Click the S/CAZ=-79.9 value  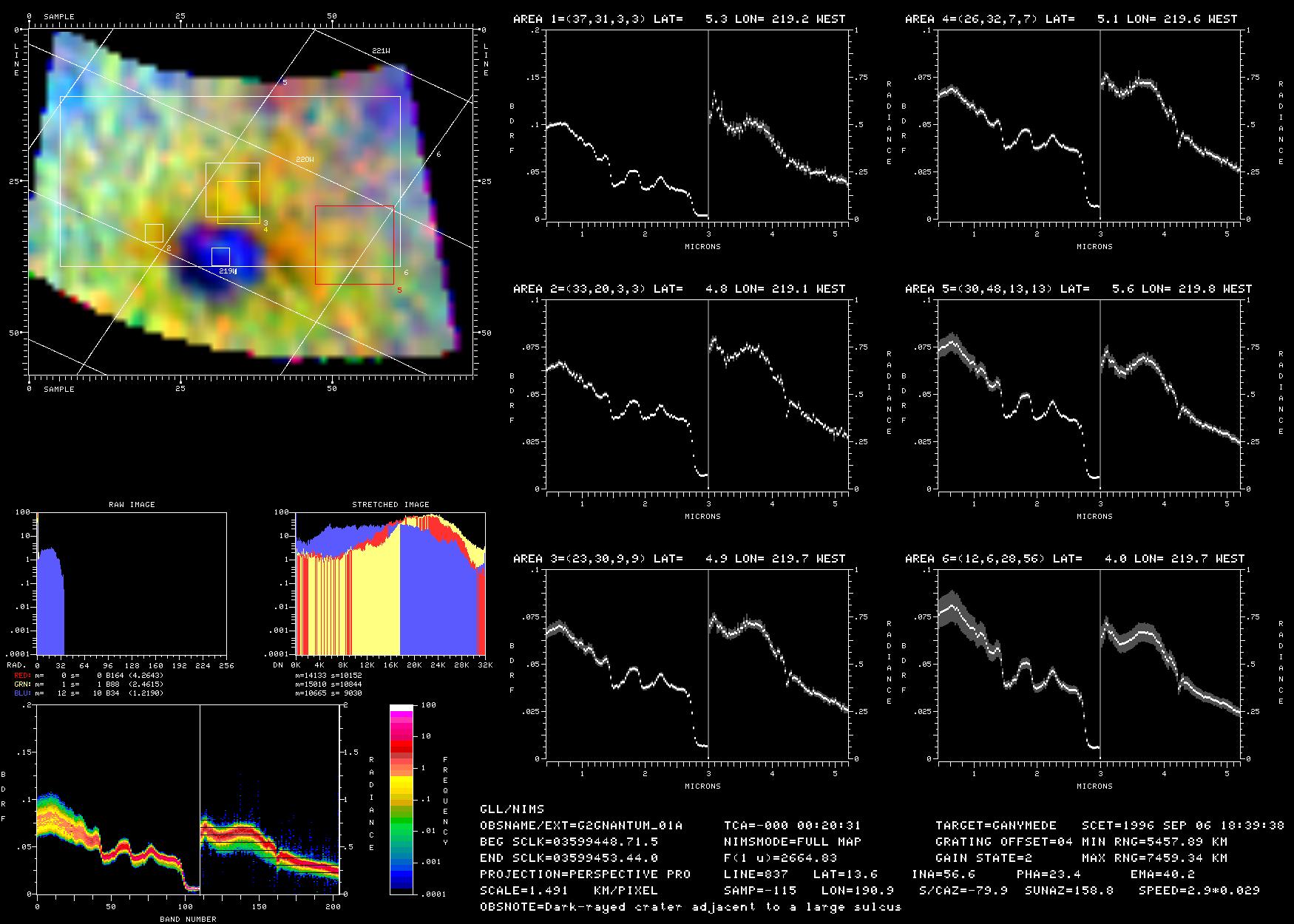[963, 891]
